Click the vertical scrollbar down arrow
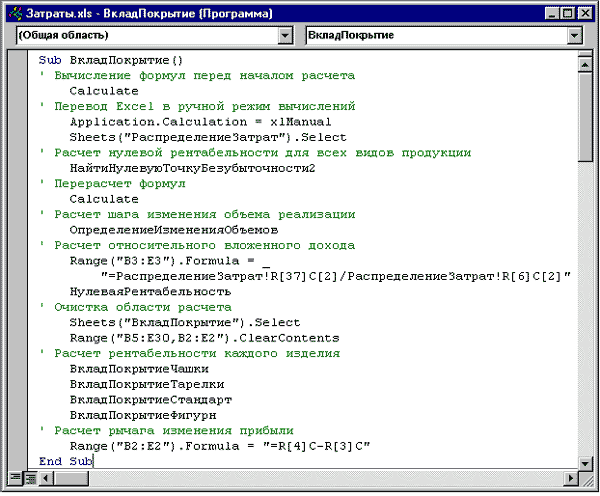The image size is (600, 496). 585,463
